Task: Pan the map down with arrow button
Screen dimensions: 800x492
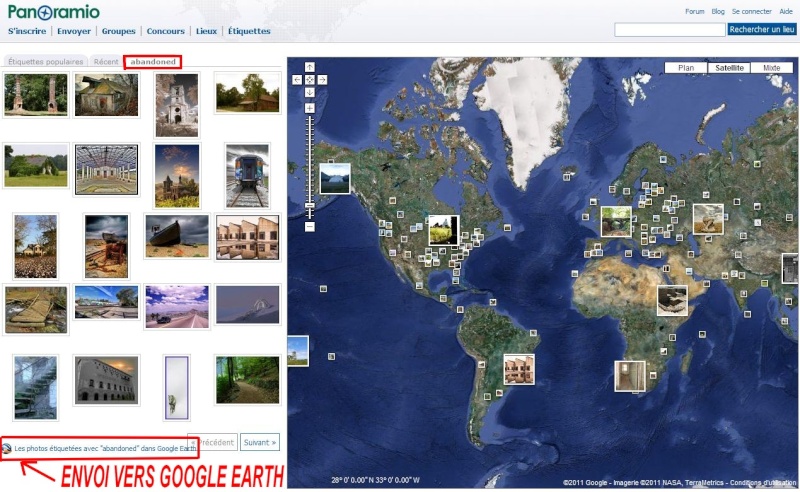Action: [x=310, y=92]
